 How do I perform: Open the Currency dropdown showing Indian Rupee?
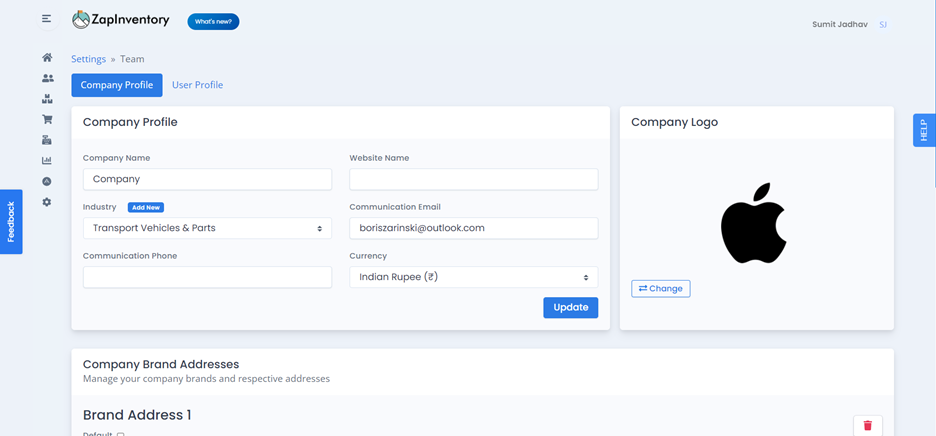tap(473, 277)
